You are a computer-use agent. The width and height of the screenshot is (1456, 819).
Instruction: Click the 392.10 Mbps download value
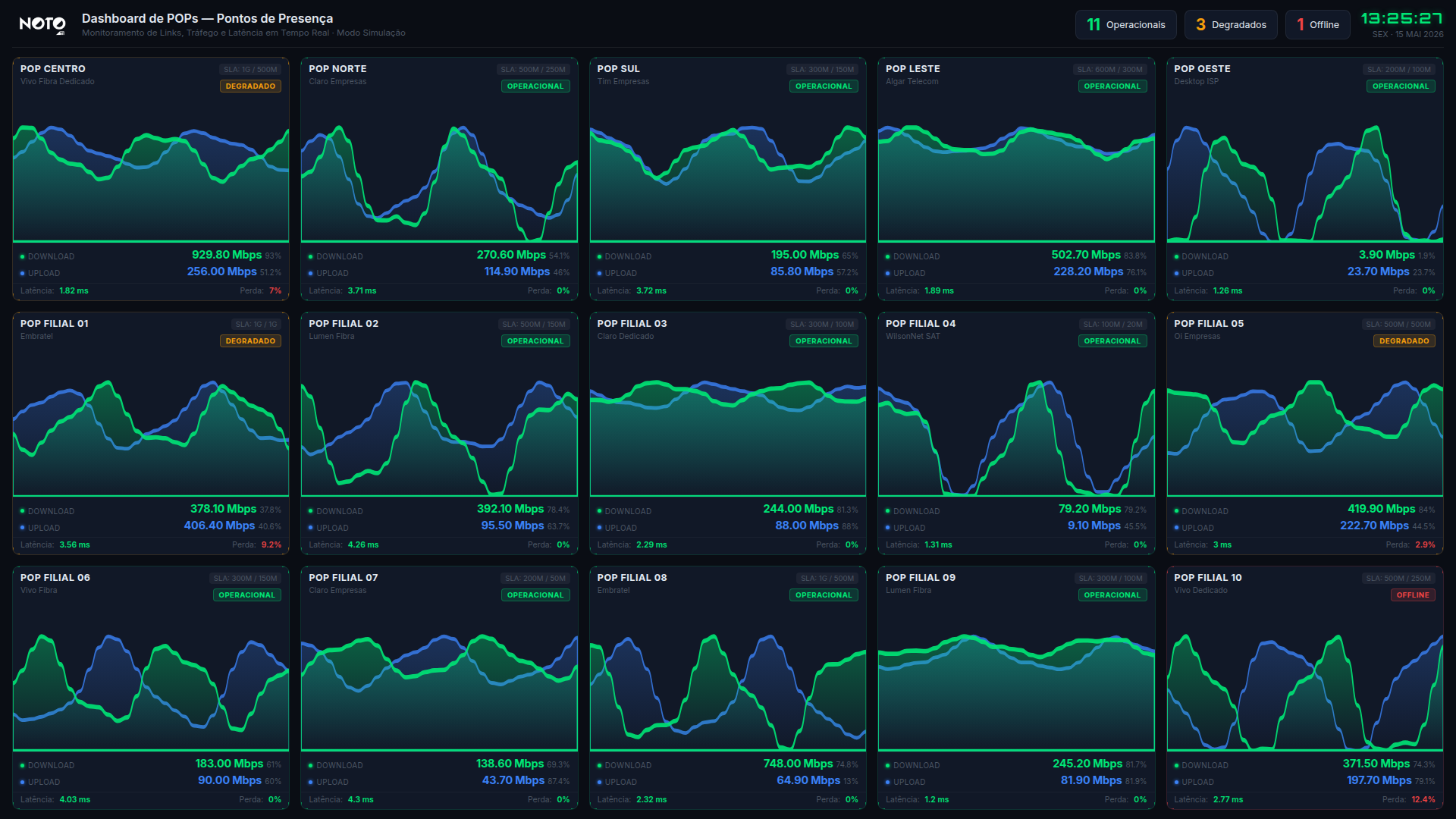click(x=510, y=510)
